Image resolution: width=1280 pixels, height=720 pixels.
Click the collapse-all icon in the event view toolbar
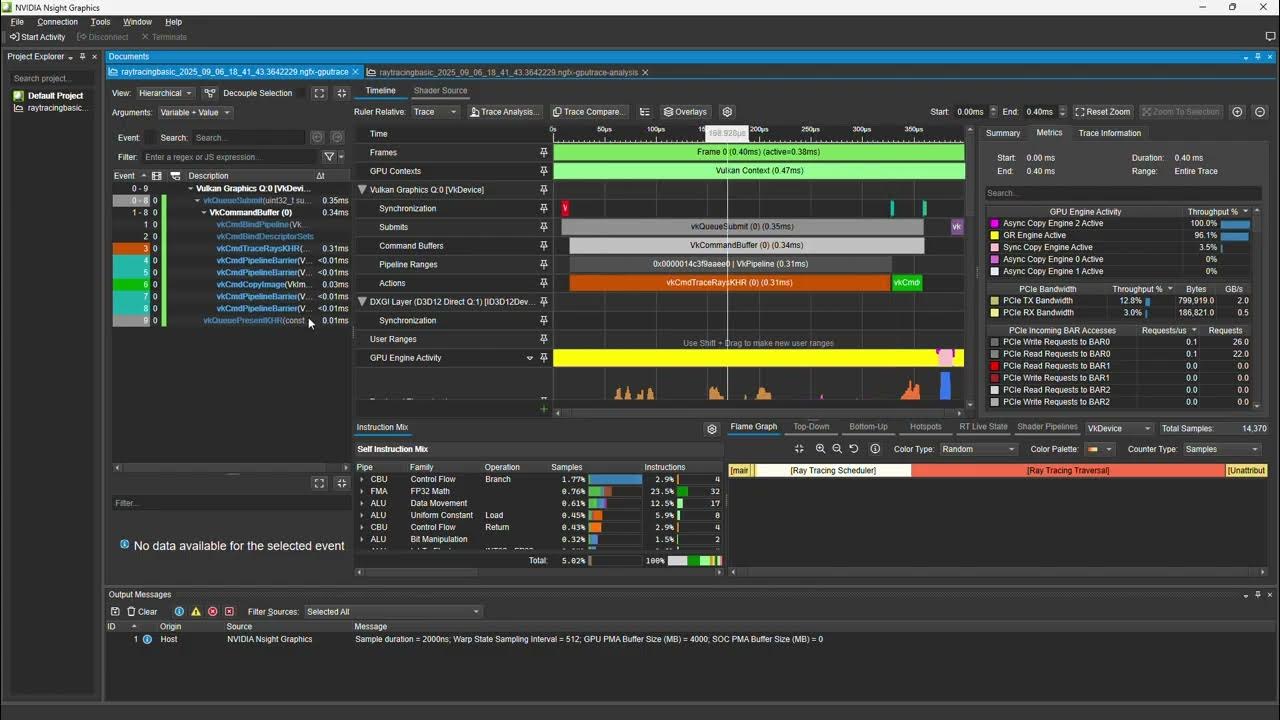click(x=341, y=93)
